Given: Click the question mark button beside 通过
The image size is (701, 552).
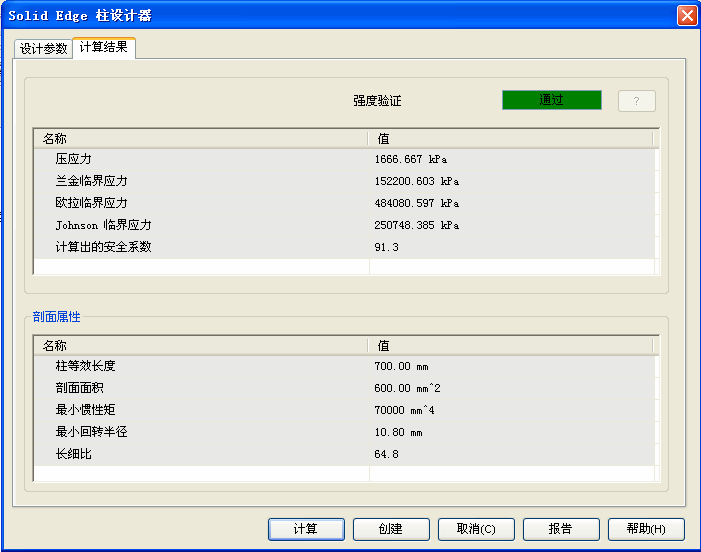Looking at the screenshot, I should [x=636, y=101].
